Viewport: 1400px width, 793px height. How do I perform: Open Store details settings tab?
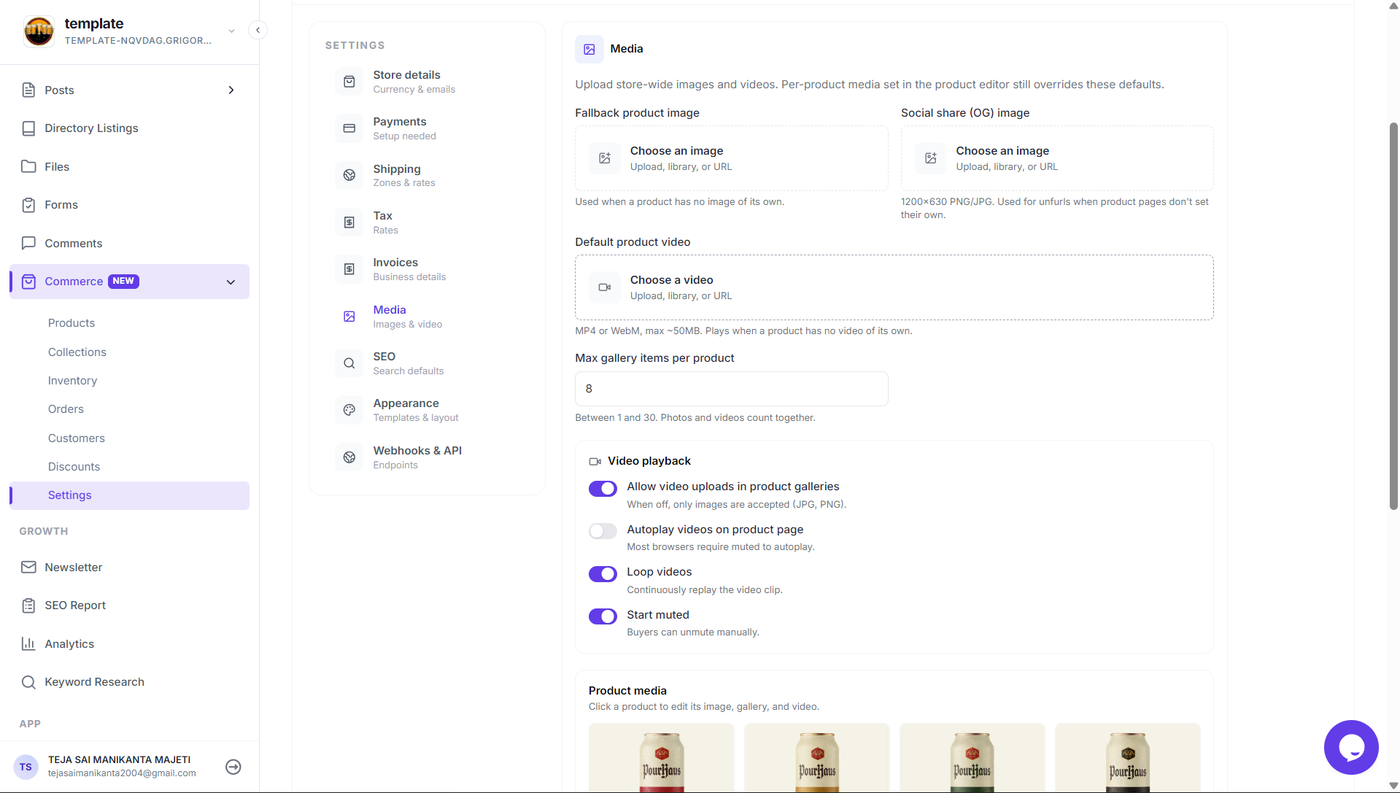tap(427, 82)
